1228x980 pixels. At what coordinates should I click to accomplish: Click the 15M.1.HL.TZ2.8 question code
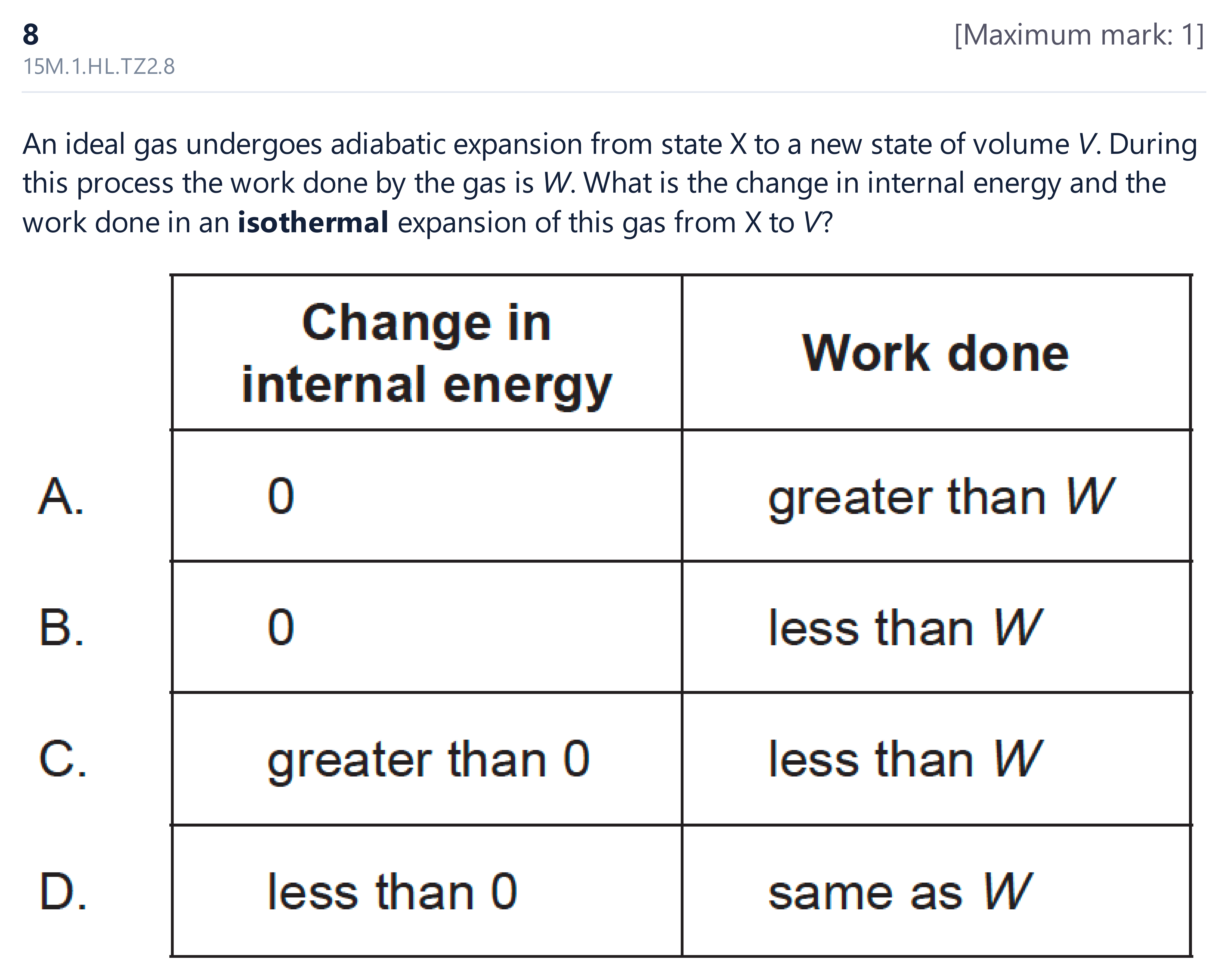pos(98,67)
